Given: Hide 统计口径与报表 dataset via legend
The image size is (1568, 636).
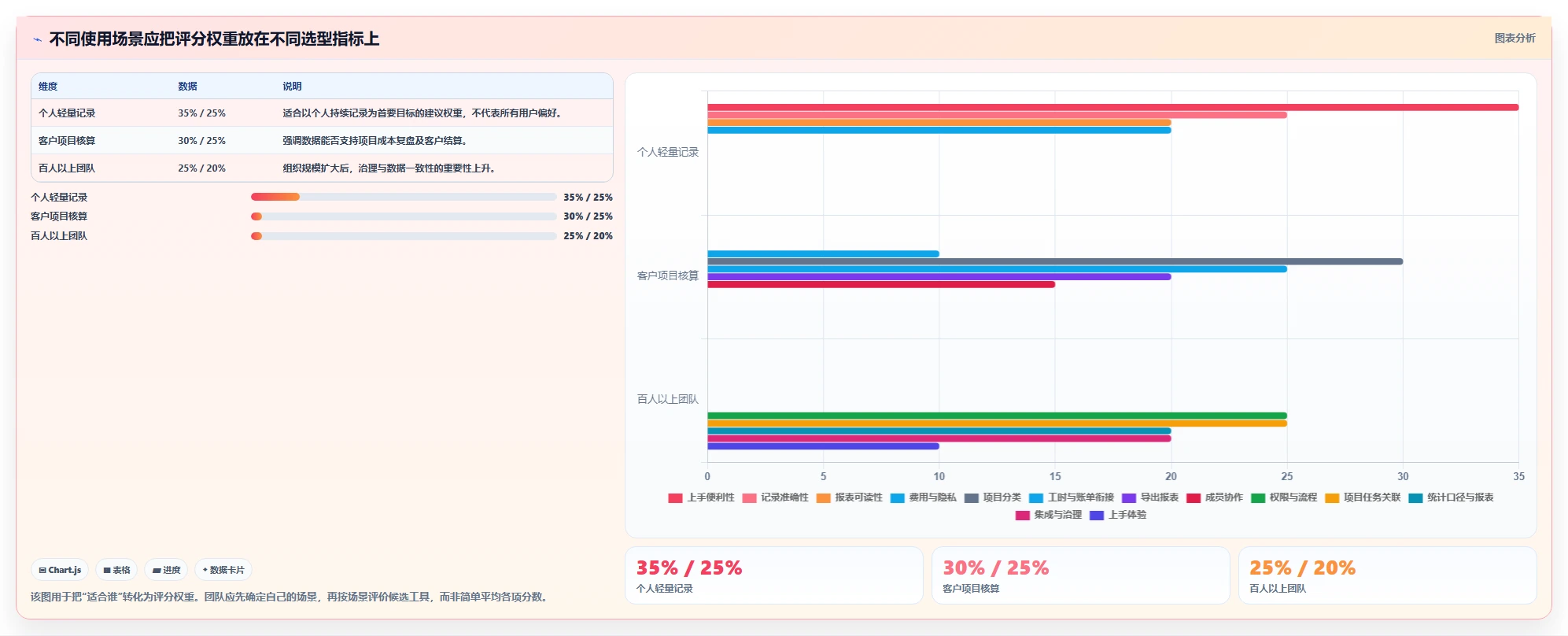Looking at the screenshot, I should pyautogui.click(x=1451, y=497).
